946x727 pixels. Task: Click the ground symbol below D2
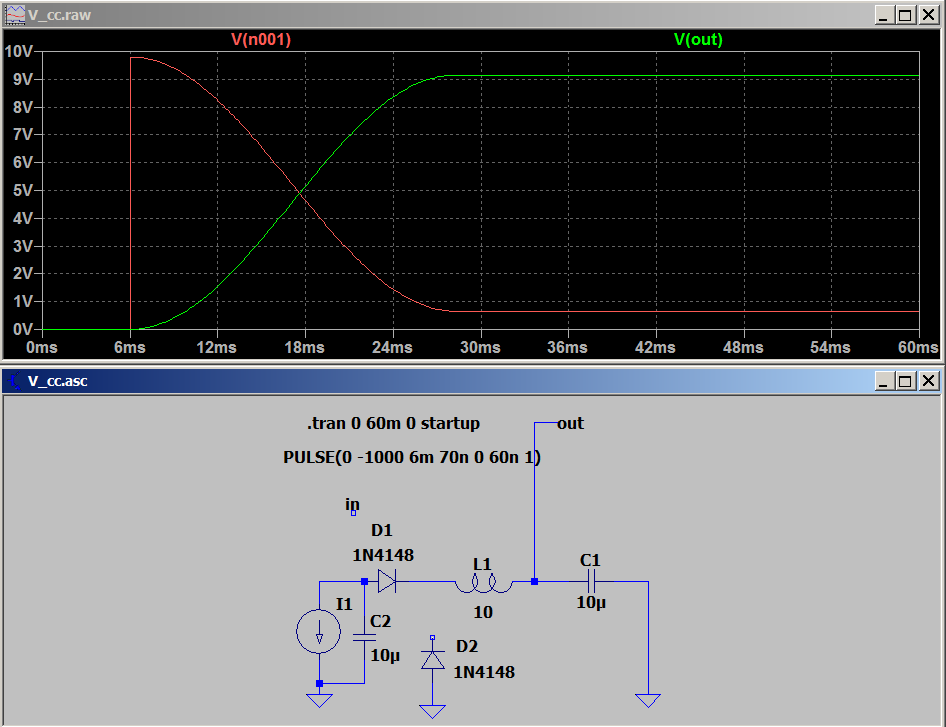click(x=432, y=710)
